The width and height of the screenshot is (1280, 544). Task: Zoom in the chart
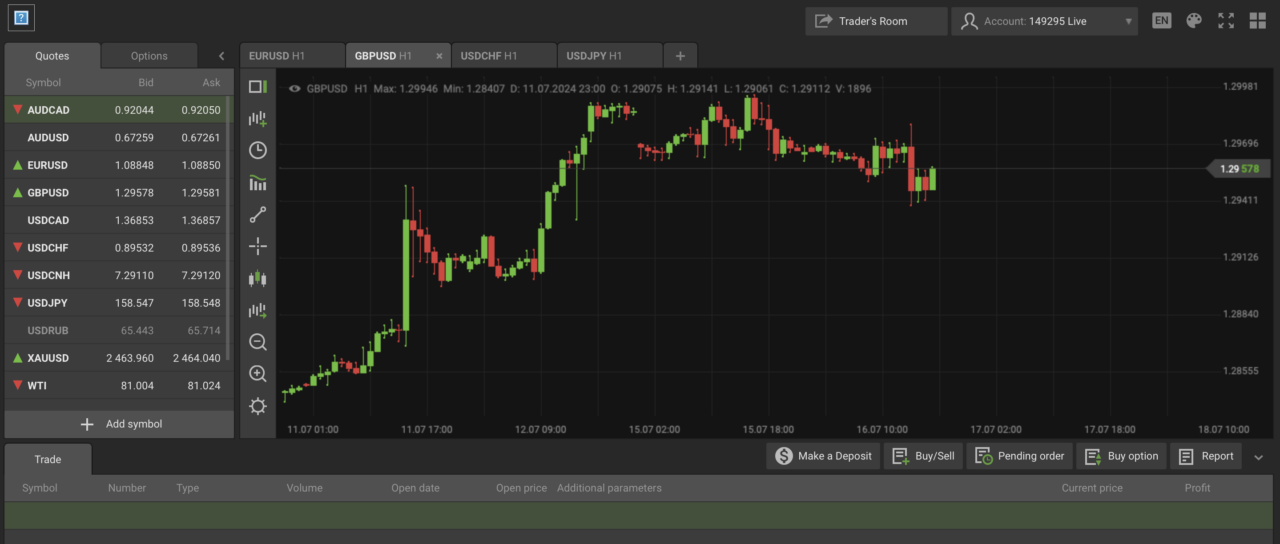coord(258,374)
